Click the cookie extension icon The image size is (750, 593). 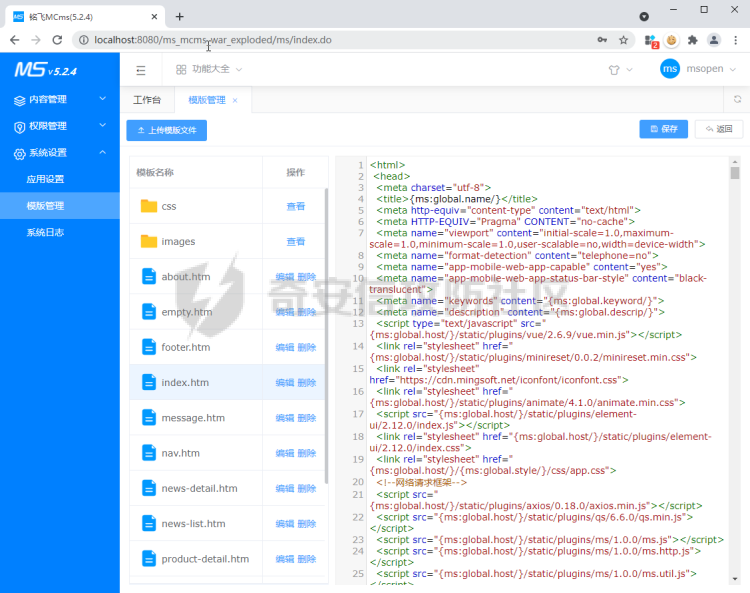(x=672, y=40)
